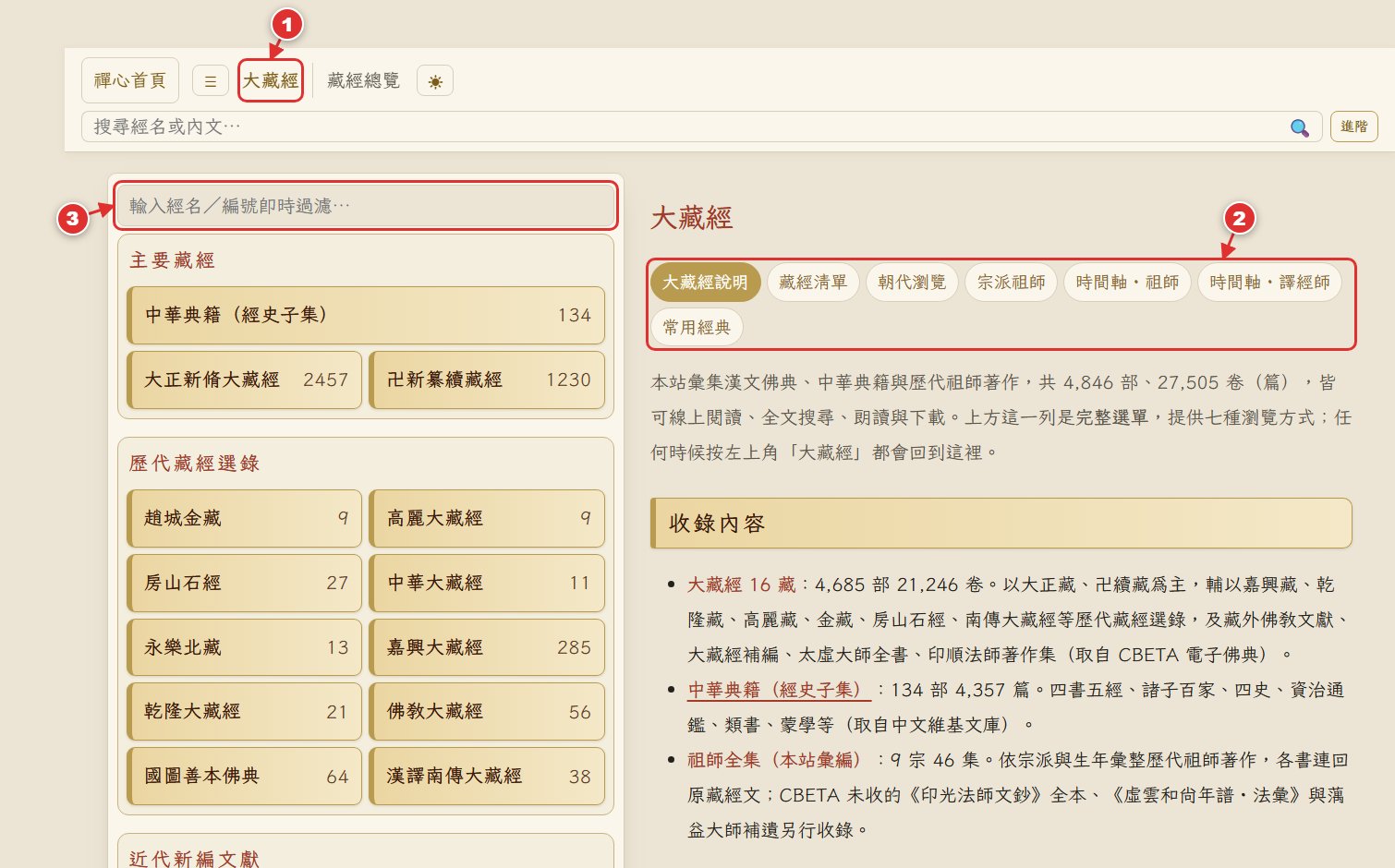Open the 房山石經 collection card
The width and height of the screenshot is (1395, 868).
point(244,583)
